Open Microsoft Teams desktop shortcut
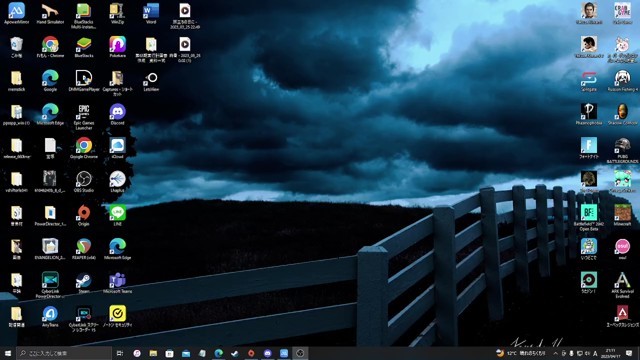The width and height of the screenshot is (640, 360). click(118, 282)
